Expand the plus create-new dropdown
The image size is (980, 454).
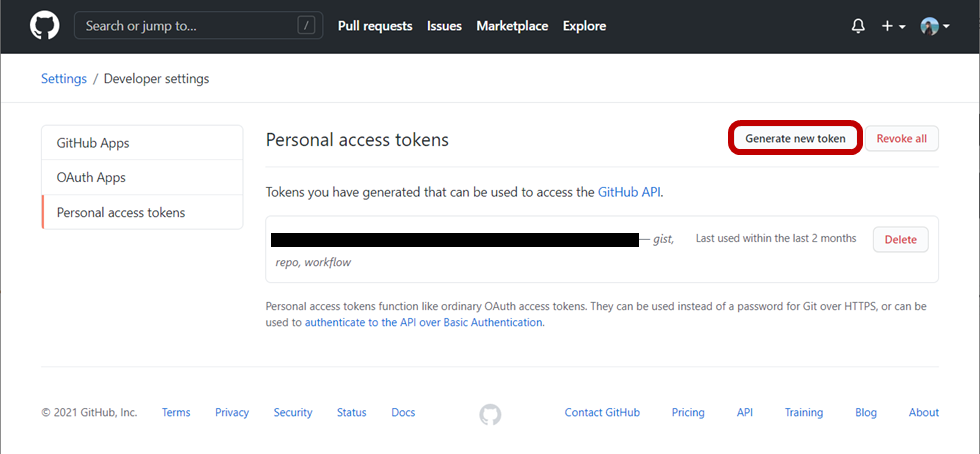[893, 26]
